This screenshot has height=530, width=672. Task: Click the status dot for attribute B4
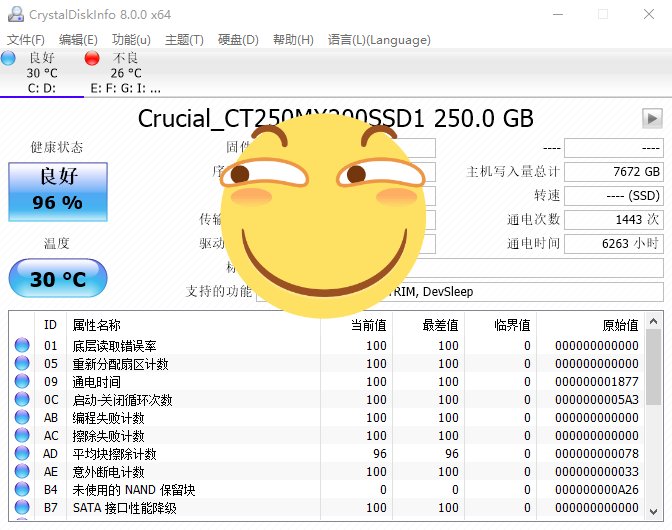point(22,489)
